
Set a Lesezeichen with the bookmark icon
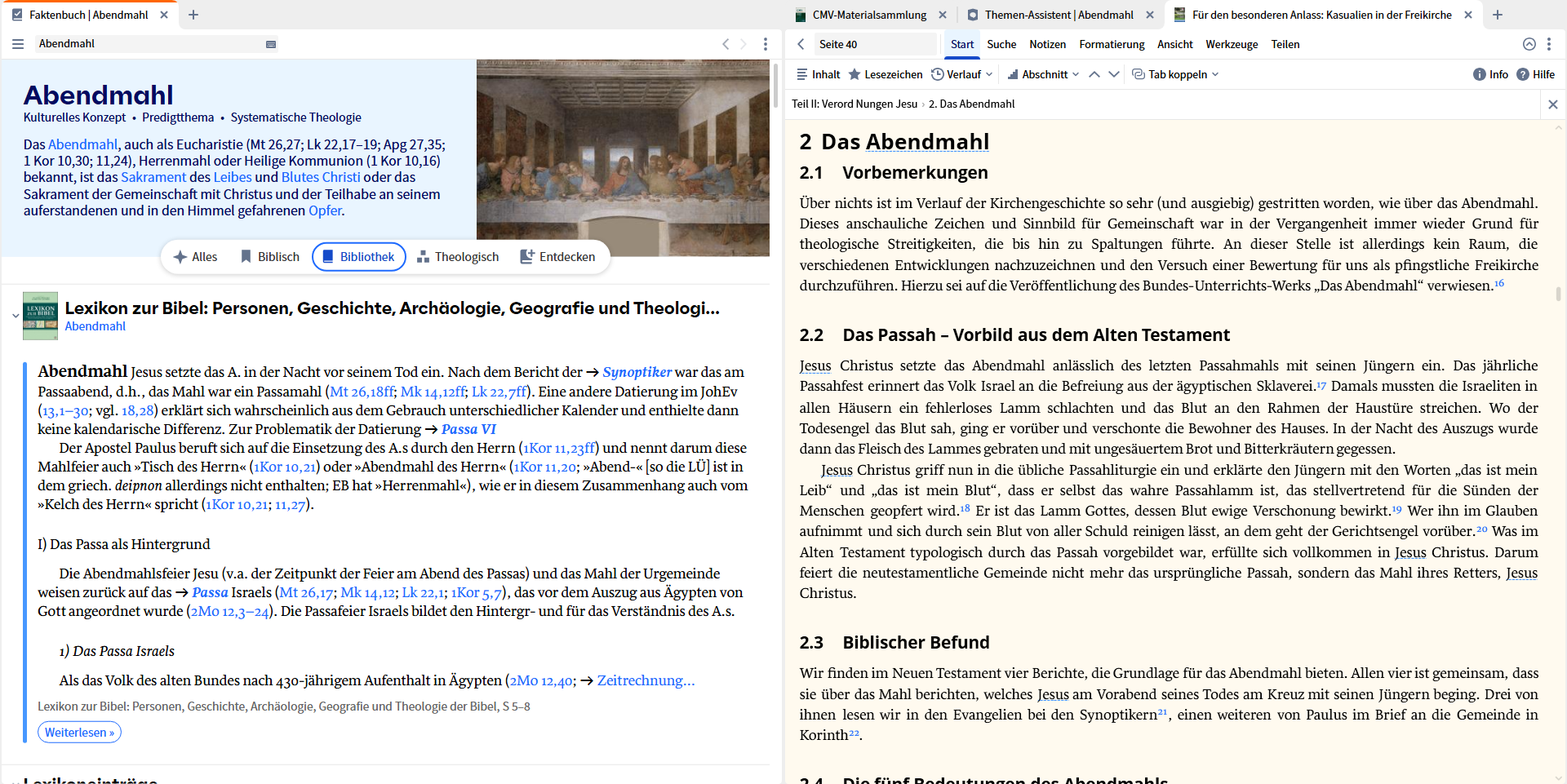pos(854,74)
